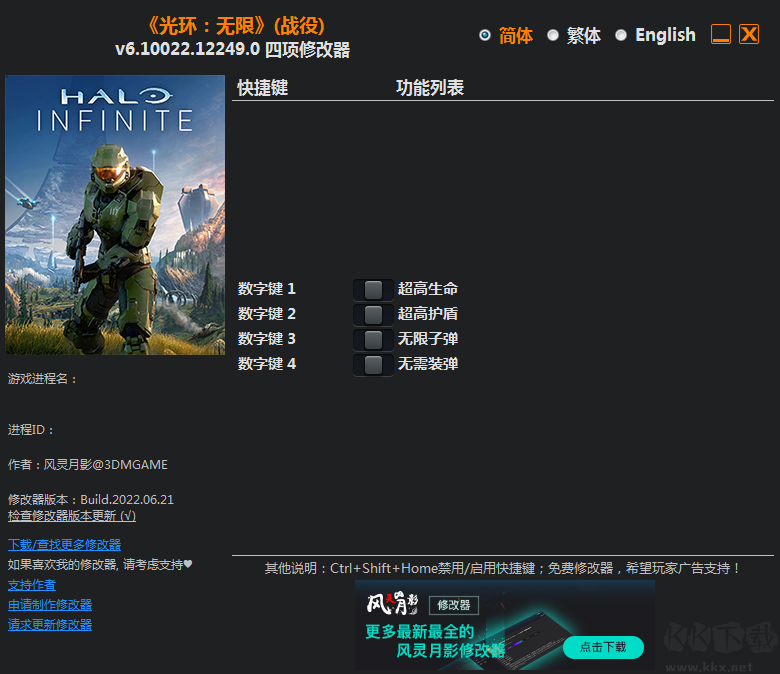Close the trainer with the X icon
This screenshot has width=780, height=674.
[749, 34]
